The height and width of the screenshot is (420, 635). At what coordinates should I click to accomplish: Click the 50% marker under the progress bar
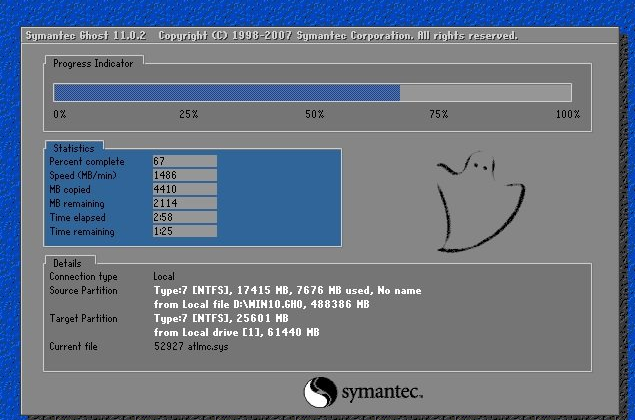314,115
